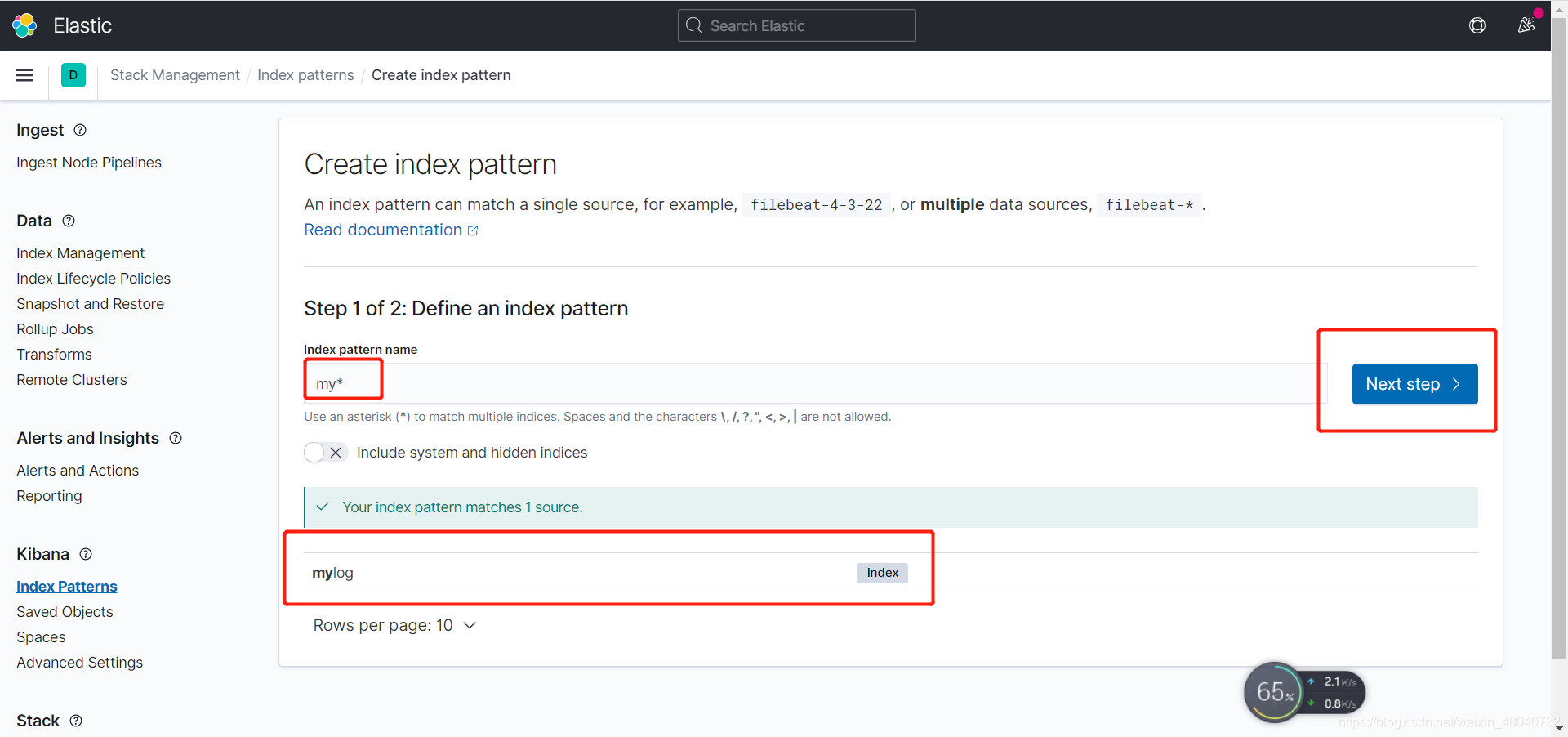Open Advanced Settings page
Image resolution: width=1568 pixels, height=737 pixels.
pyautogui.click(x=79, y=663)
